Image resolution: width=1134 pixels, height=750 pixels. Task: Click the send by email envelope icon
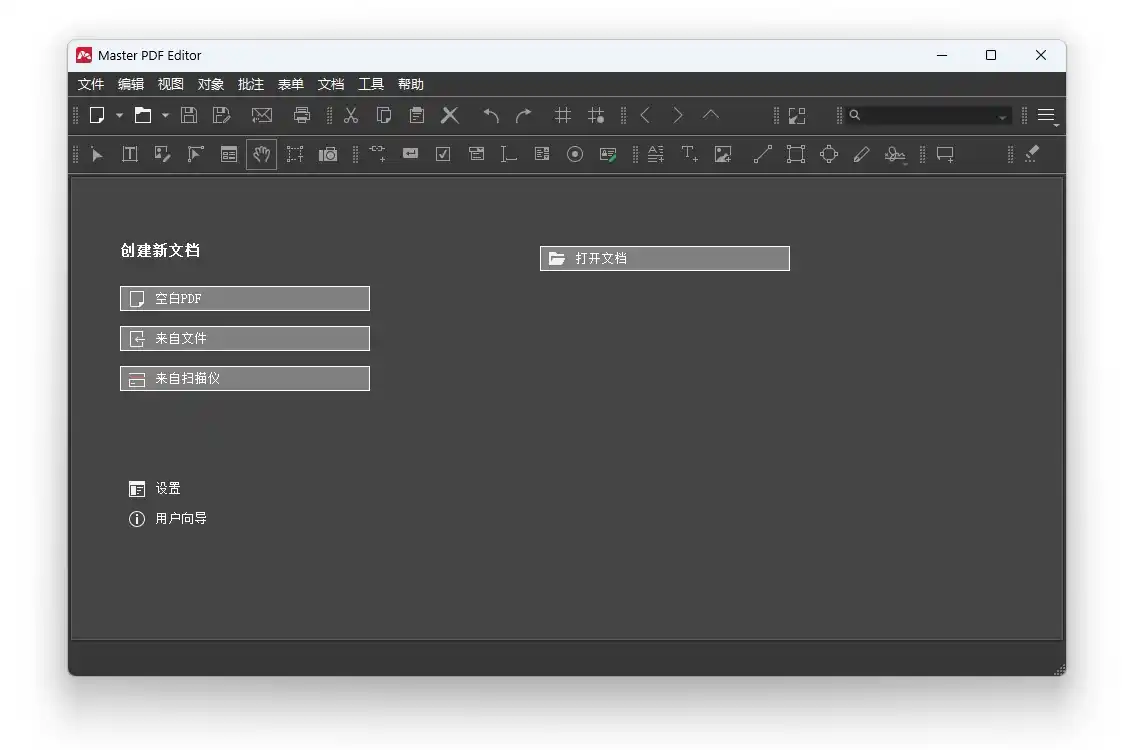click(x=262, y=115)
